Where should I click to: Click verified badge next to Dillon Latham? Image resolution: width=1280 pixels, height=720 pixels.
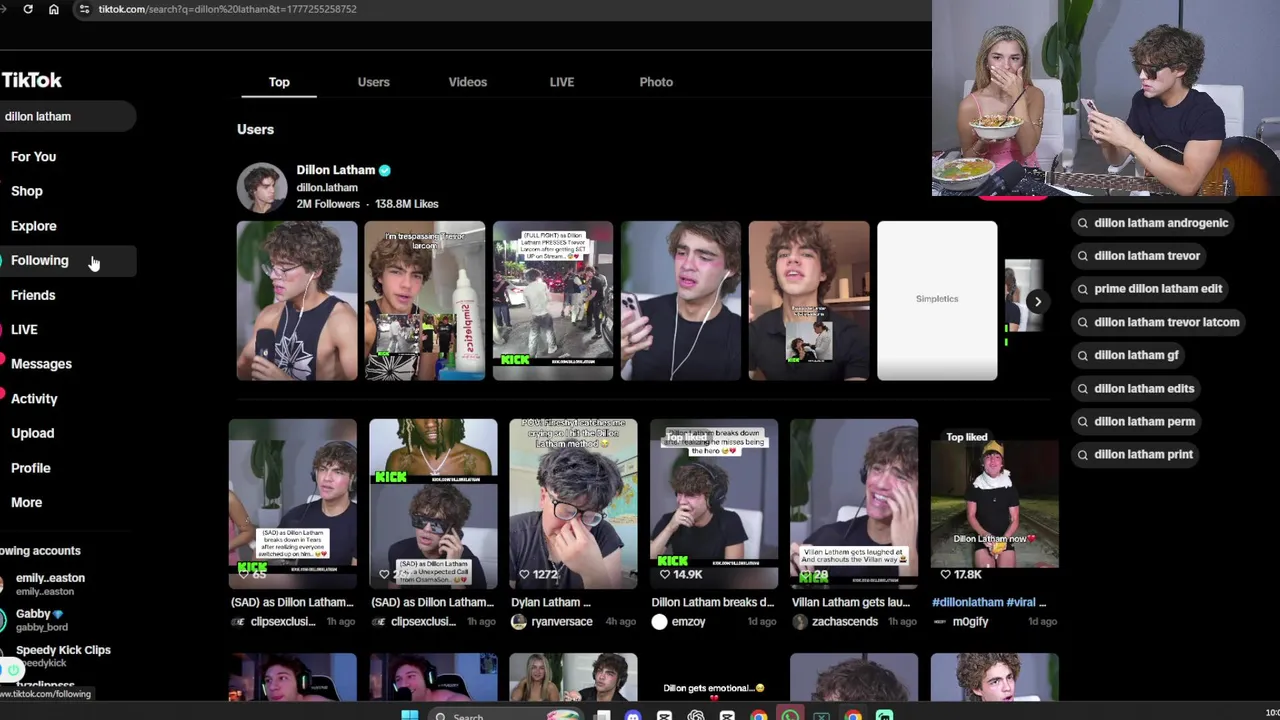coord(385,170)
